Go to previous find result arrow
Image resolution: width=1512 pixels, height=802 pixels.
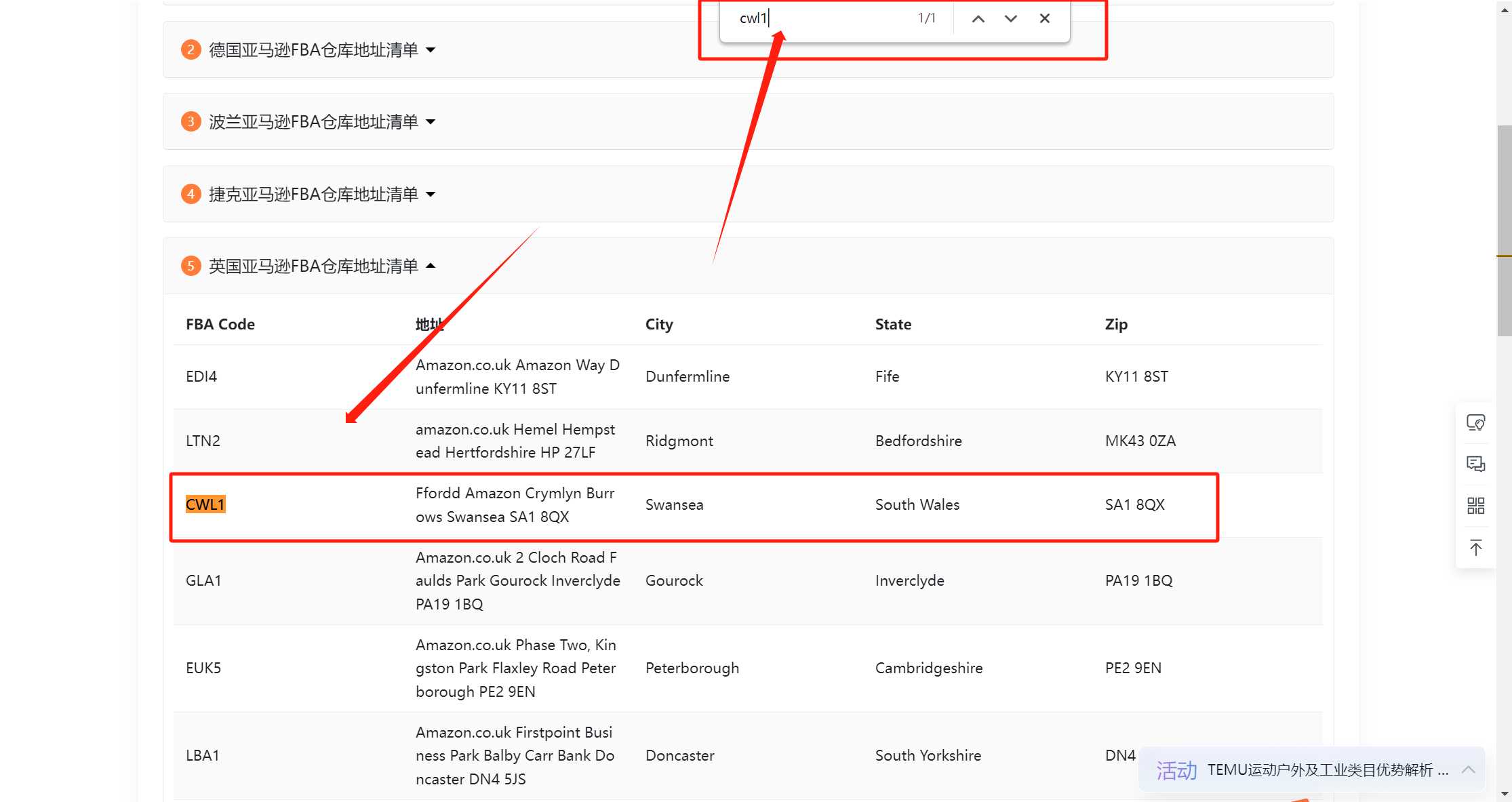pos(978,19)
